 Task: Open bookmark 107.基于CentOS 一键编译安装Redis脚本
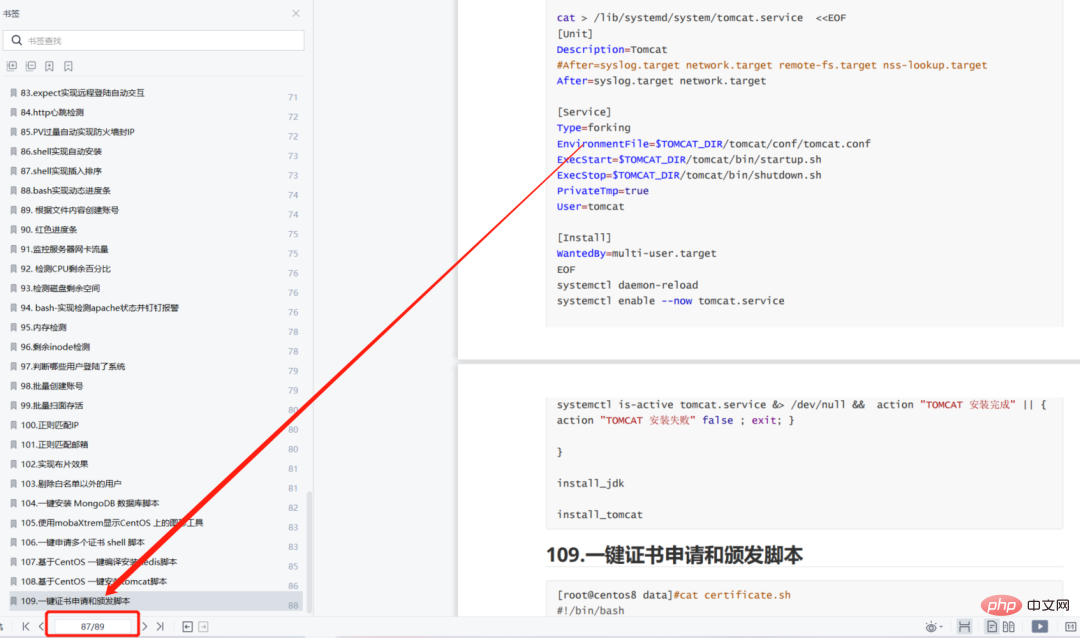(98, 562)
